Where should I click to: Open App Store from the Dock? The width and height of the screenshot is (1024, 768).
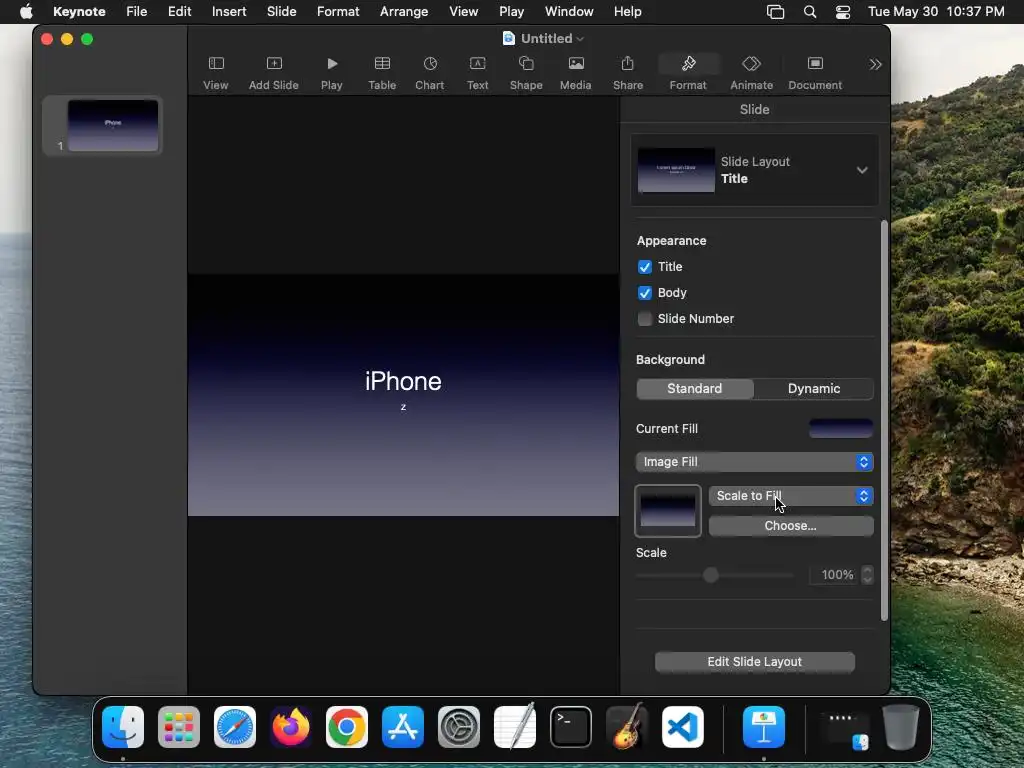[403, 727]
